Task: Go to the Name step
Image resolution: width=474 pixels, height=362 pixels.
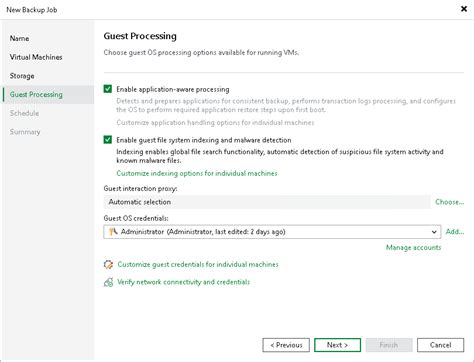Action: [19, 38]
